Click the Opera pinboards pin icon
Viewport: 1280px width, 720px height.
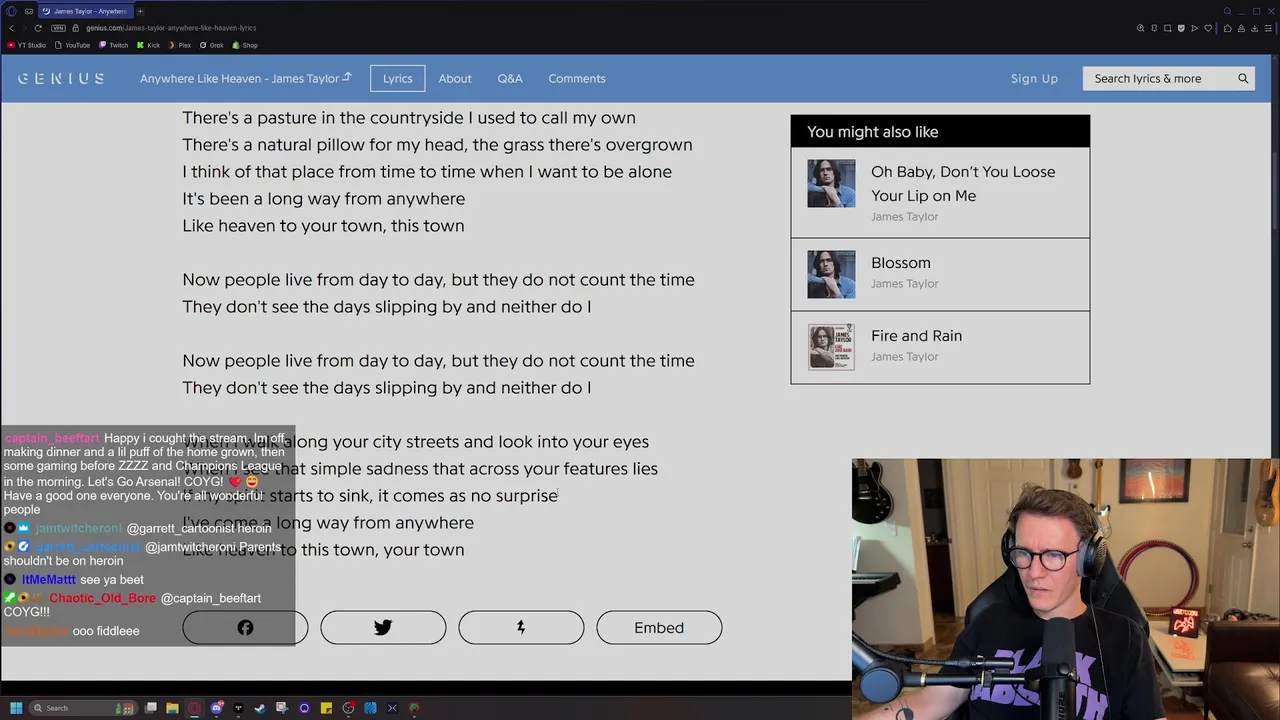1154,28
